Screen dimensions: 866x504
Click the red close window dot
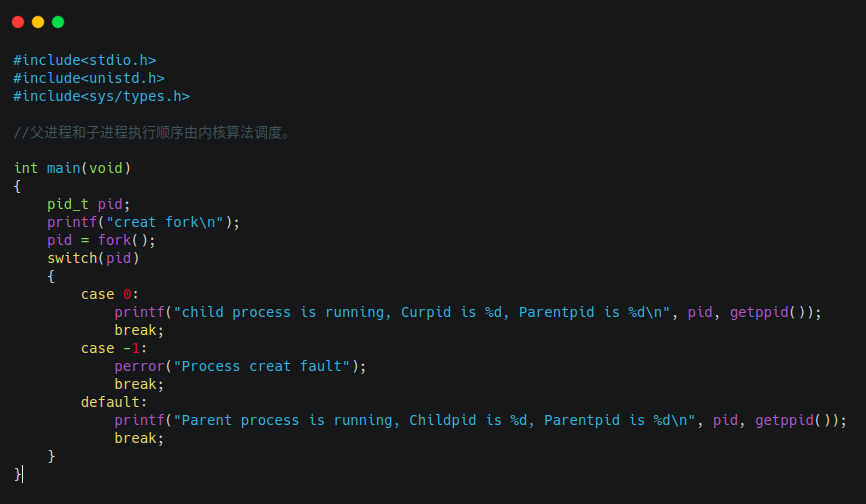[18, 22]
